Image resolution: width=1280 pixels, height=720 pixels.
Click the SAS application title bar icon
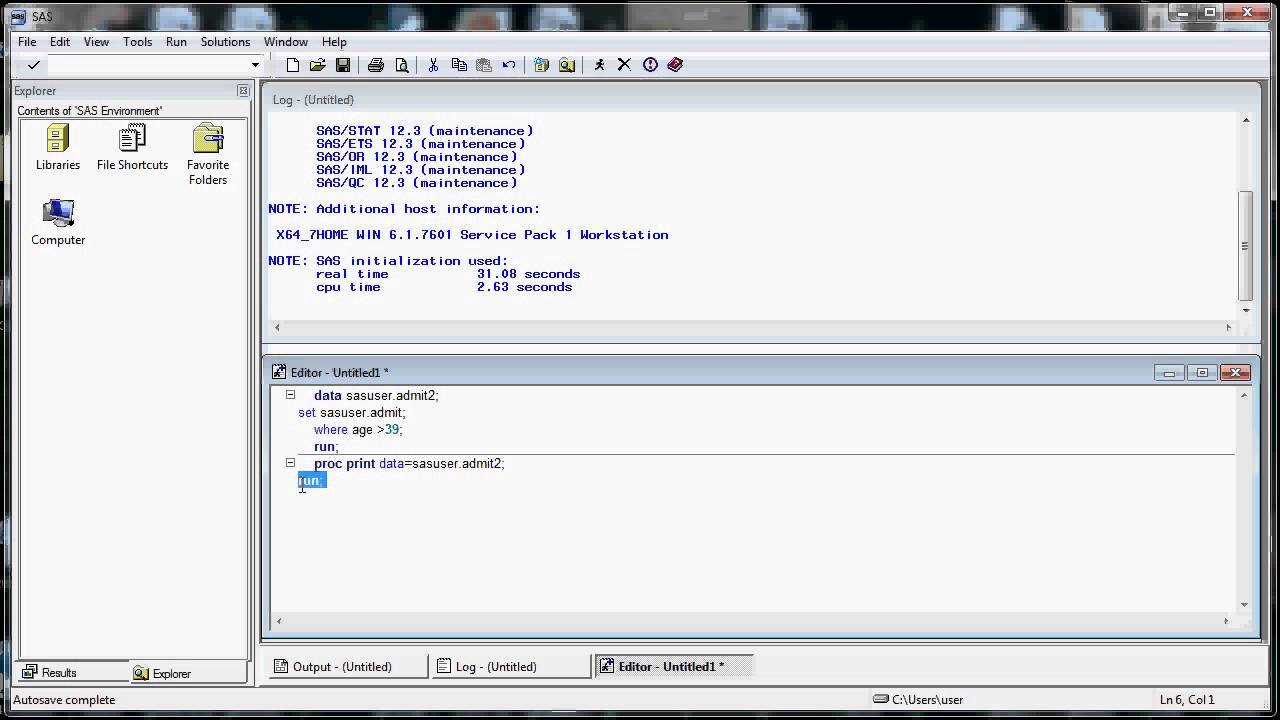(x=19, y=15)
